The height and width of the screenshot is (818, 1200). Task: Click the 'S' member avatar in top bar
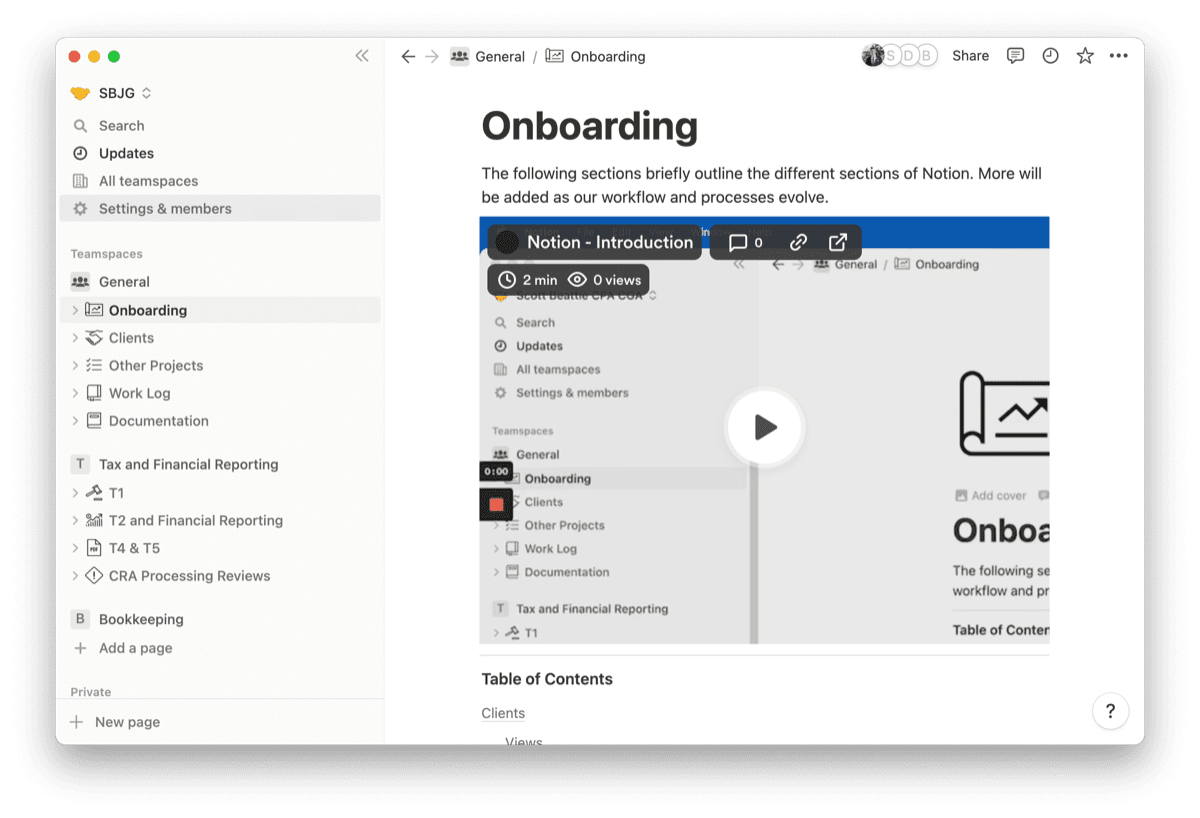[x=891, y=56]
